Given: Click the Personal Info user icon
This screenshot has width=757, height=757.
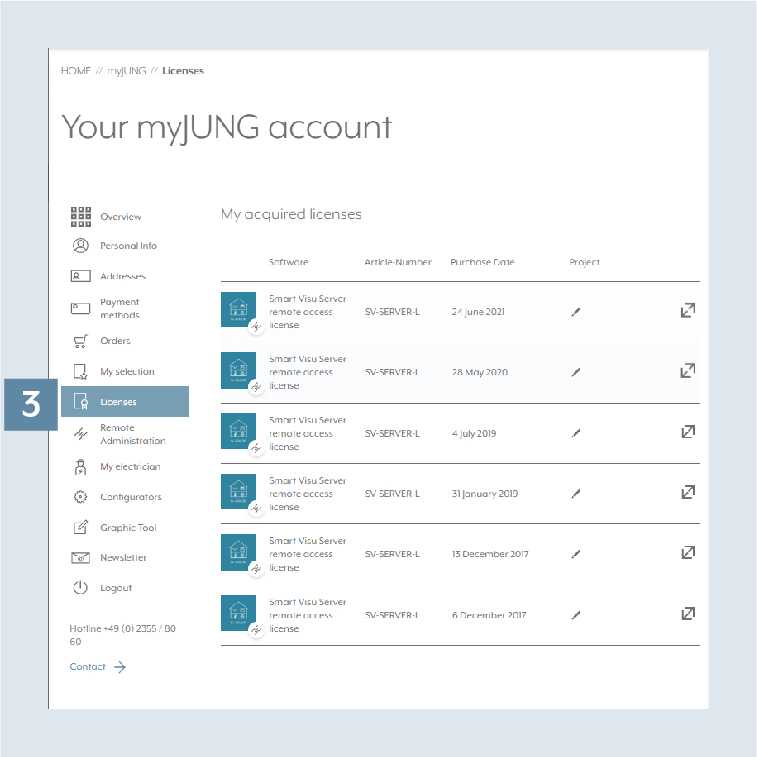Looking at the screenshot, I should pyautogui.click(x=81, y=246).
